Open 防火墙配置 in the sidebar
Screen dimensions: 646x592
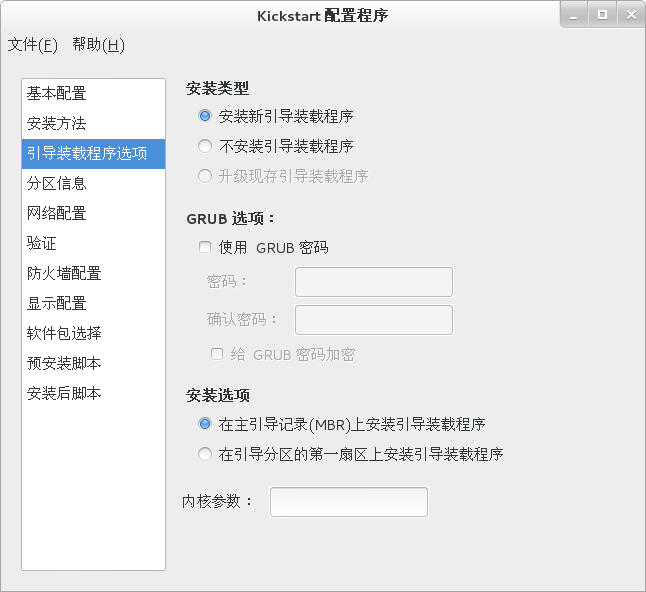tap(94, 274)
